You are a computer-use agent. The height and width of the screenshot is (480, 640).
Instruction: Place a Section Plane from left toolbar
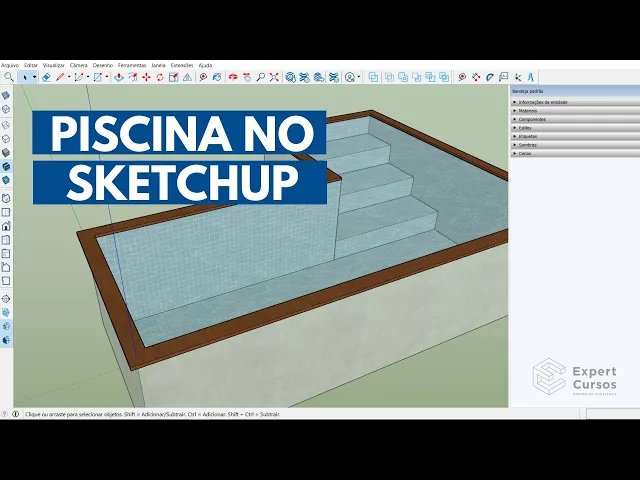(6, 299)
